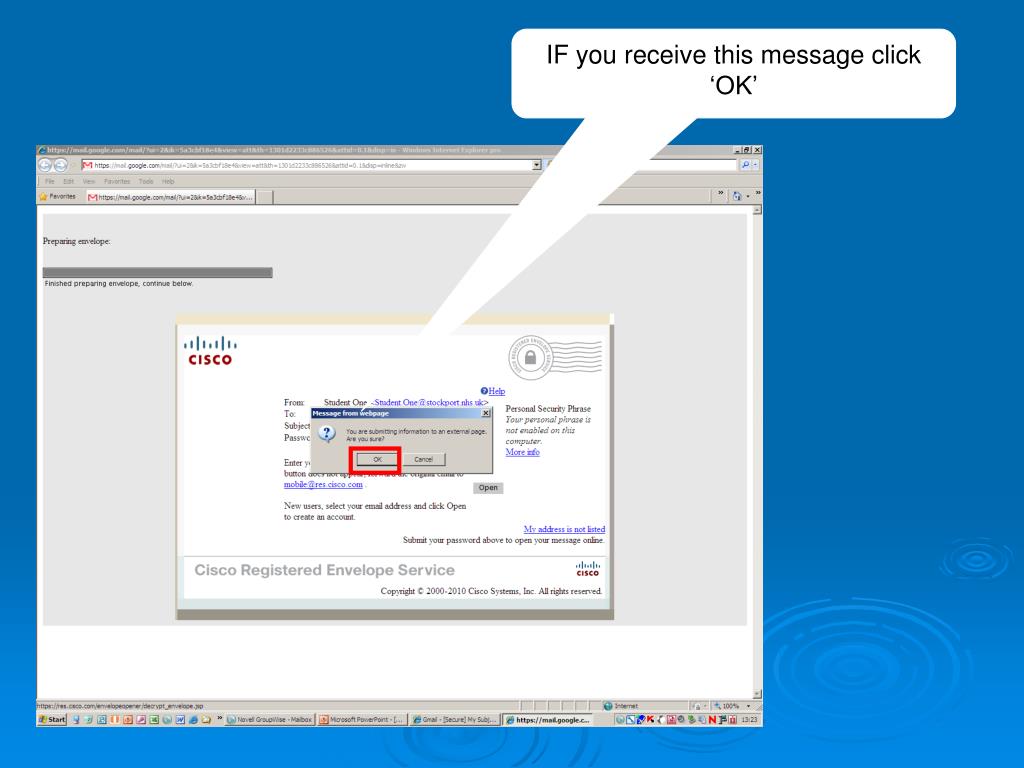Click the question mark icon in dialog
Image resolution: width=1024 pixels, height=768 pixels.
(x=326, y=433)
